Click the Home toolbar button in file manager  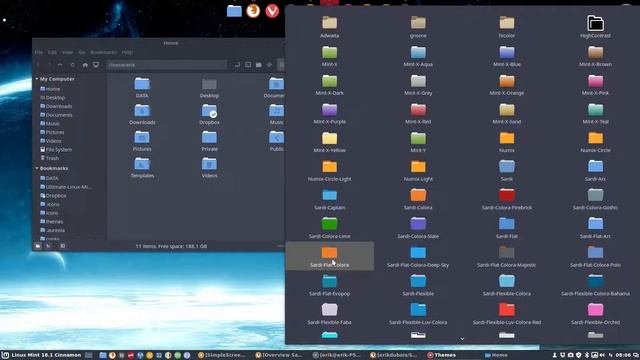click(85, 65)
